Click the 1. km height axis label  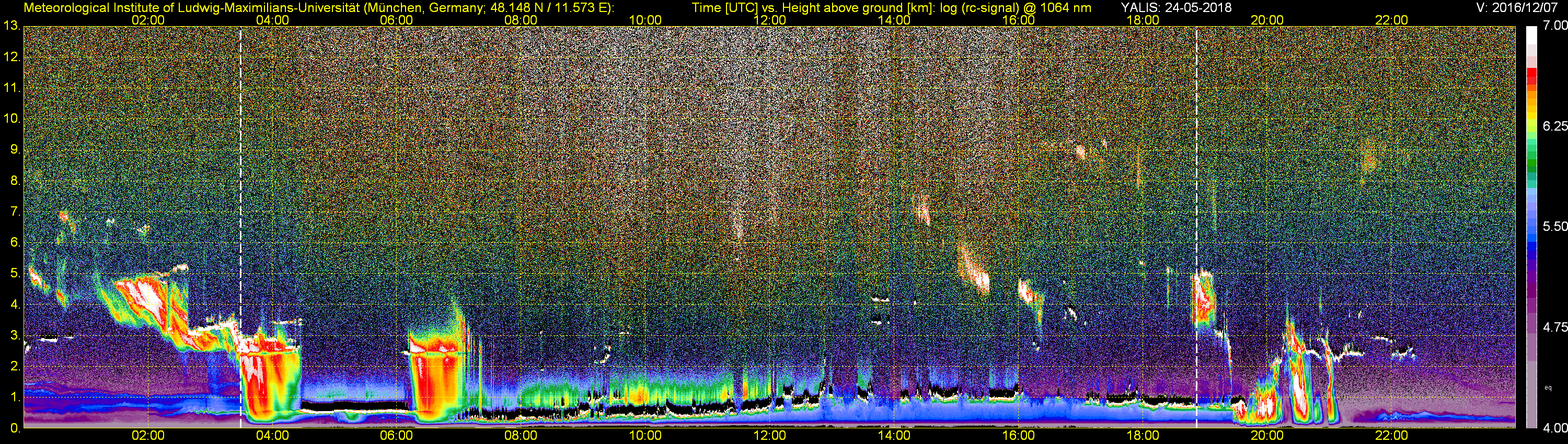point(15,397)
